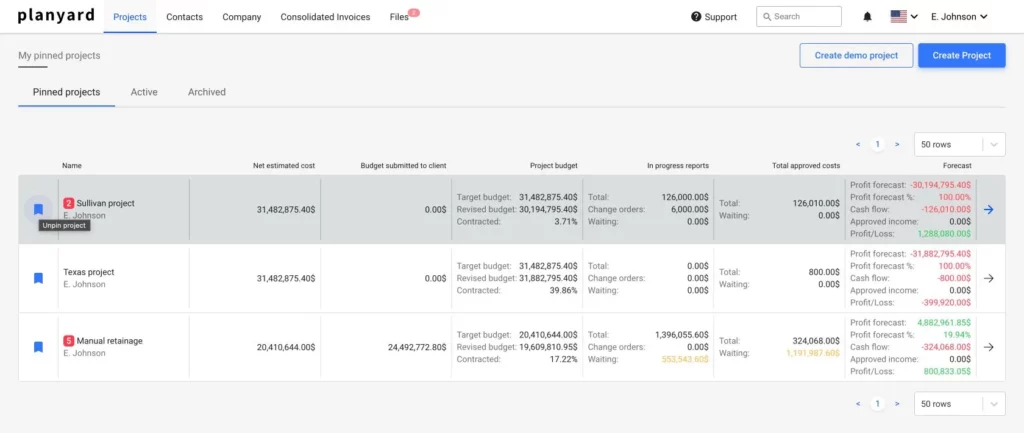Click Sullivan Profit/Loss 1,288,080.00$
This screenshot has width=1024, height=433.
click(x=944, y=233)
